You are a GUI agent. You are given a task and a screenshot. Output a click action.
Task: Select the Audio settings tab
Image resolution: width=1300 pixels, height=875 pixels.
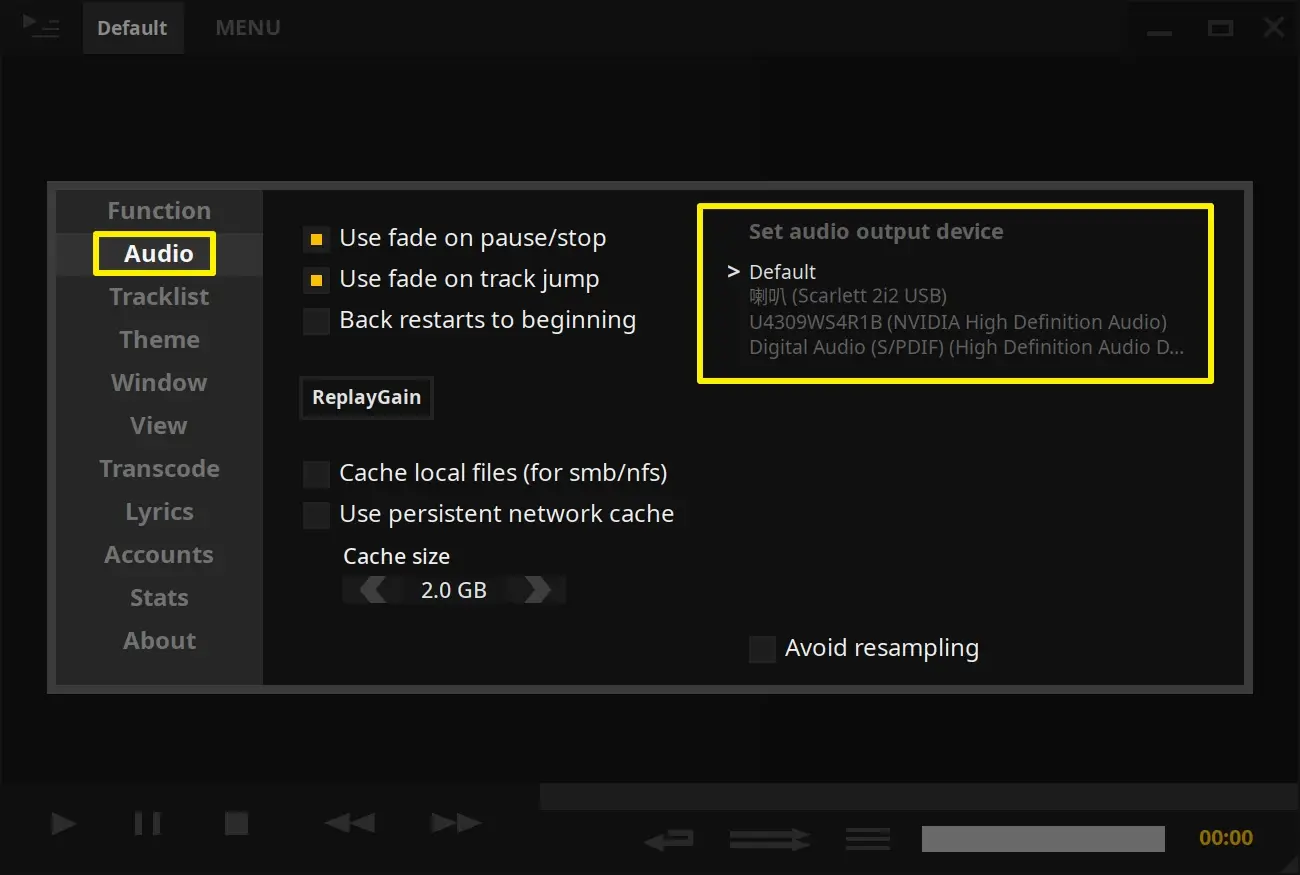pos(159,254)
